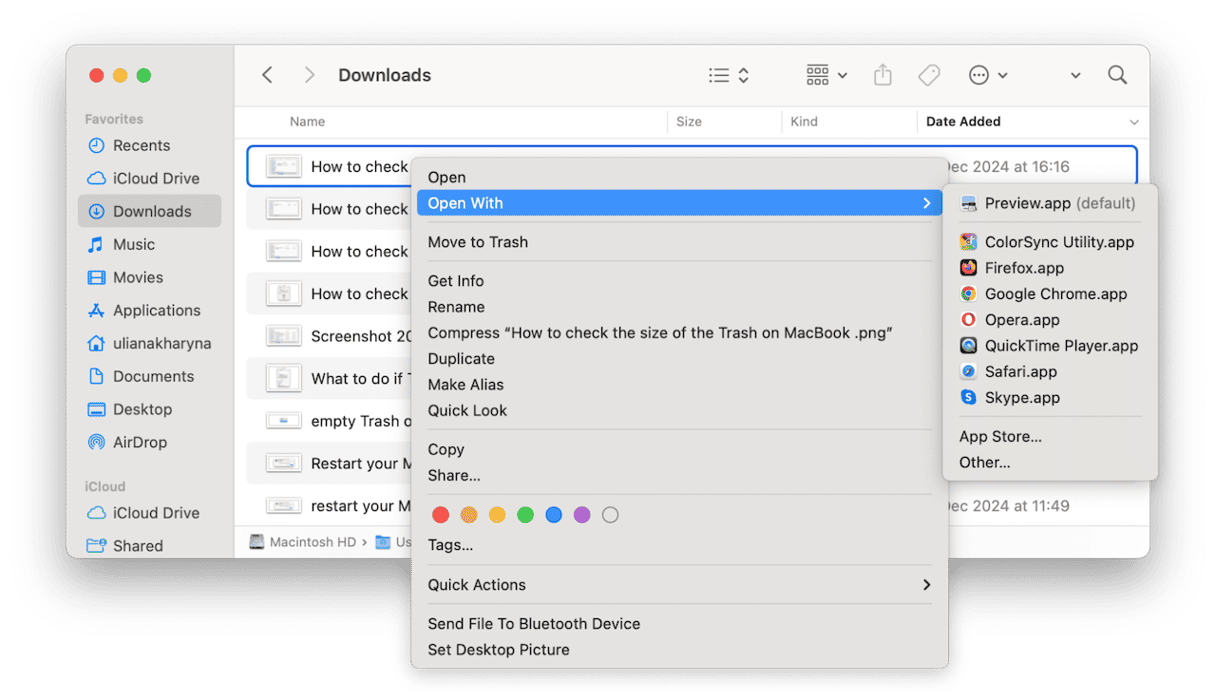Open the grouping options dropdown
1216x700 pixels.
826,75
